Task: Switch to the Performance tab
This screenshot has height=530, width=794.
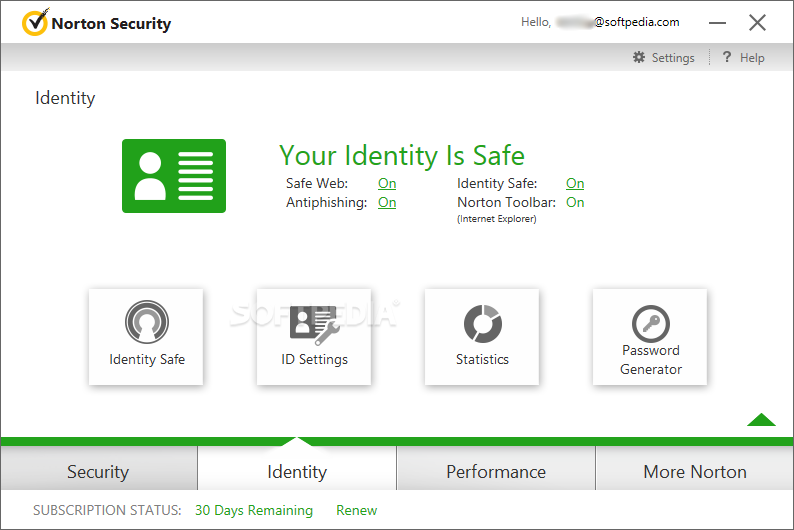Action: point(496,468)
